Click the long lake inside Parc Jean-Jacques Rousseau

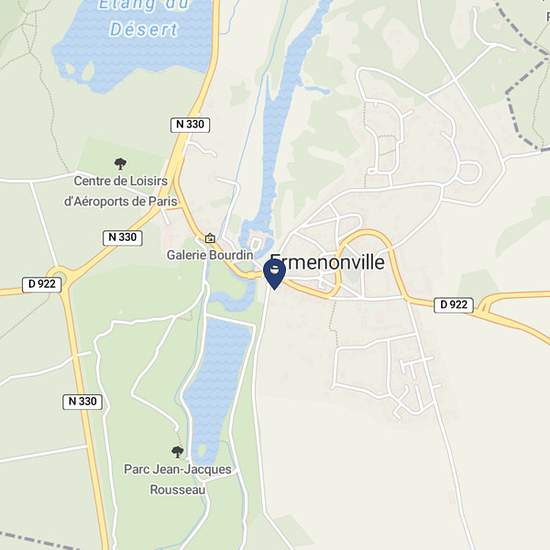click(x=217, y=382)
